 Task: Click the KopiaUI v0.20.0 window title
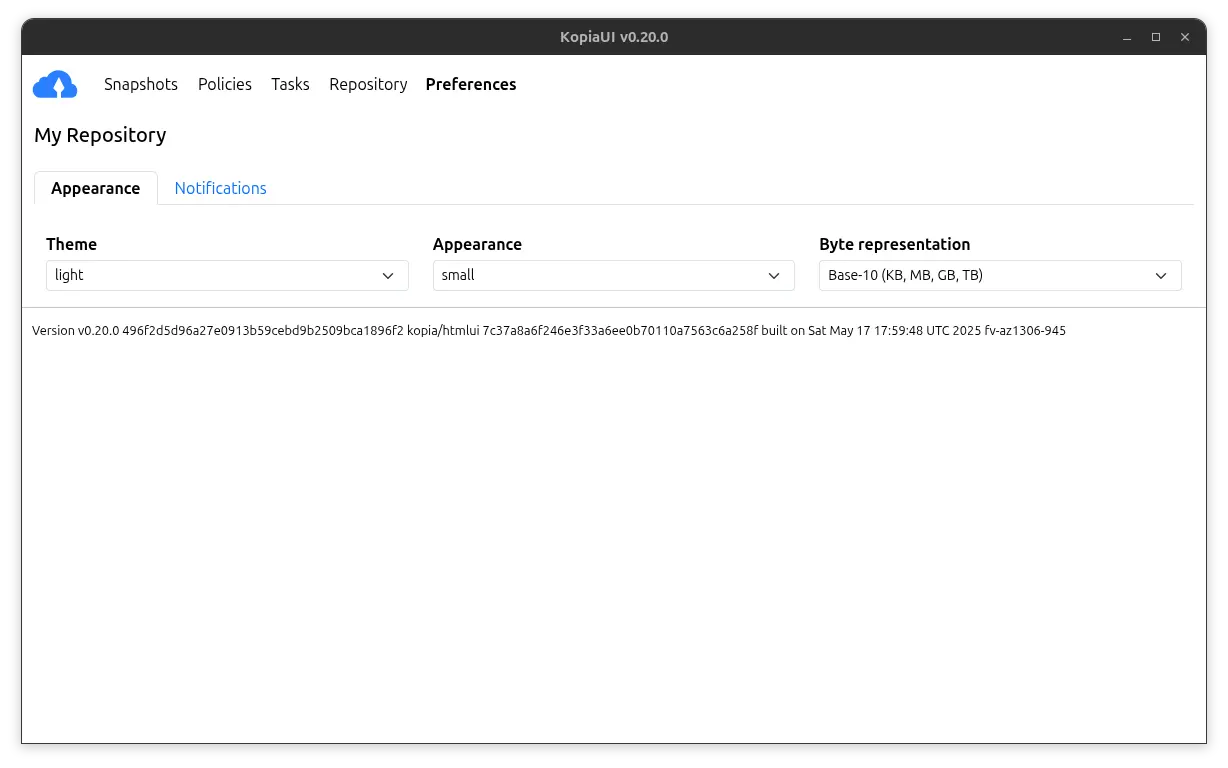(614, 37)
